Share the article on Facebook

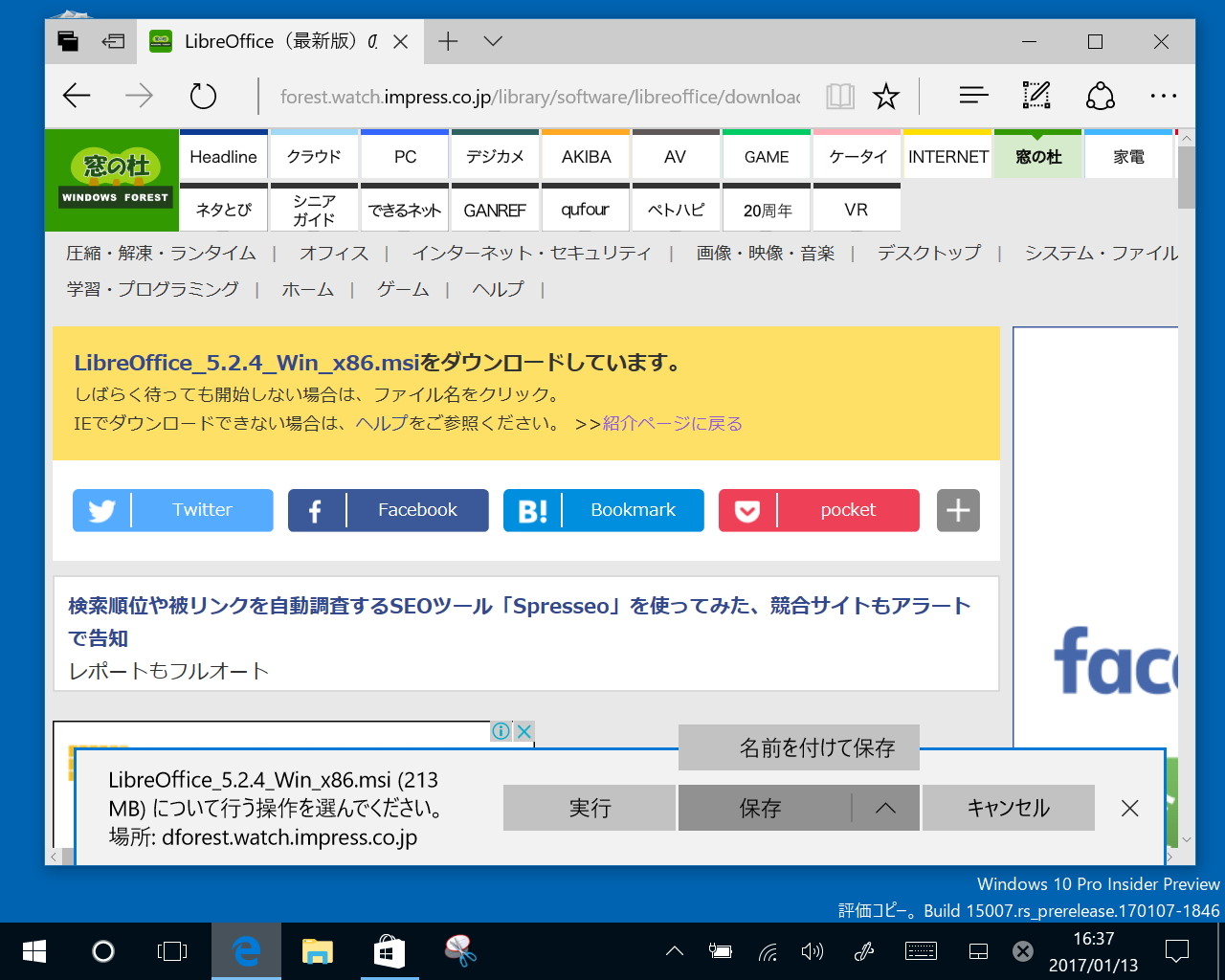click(388, 510)
